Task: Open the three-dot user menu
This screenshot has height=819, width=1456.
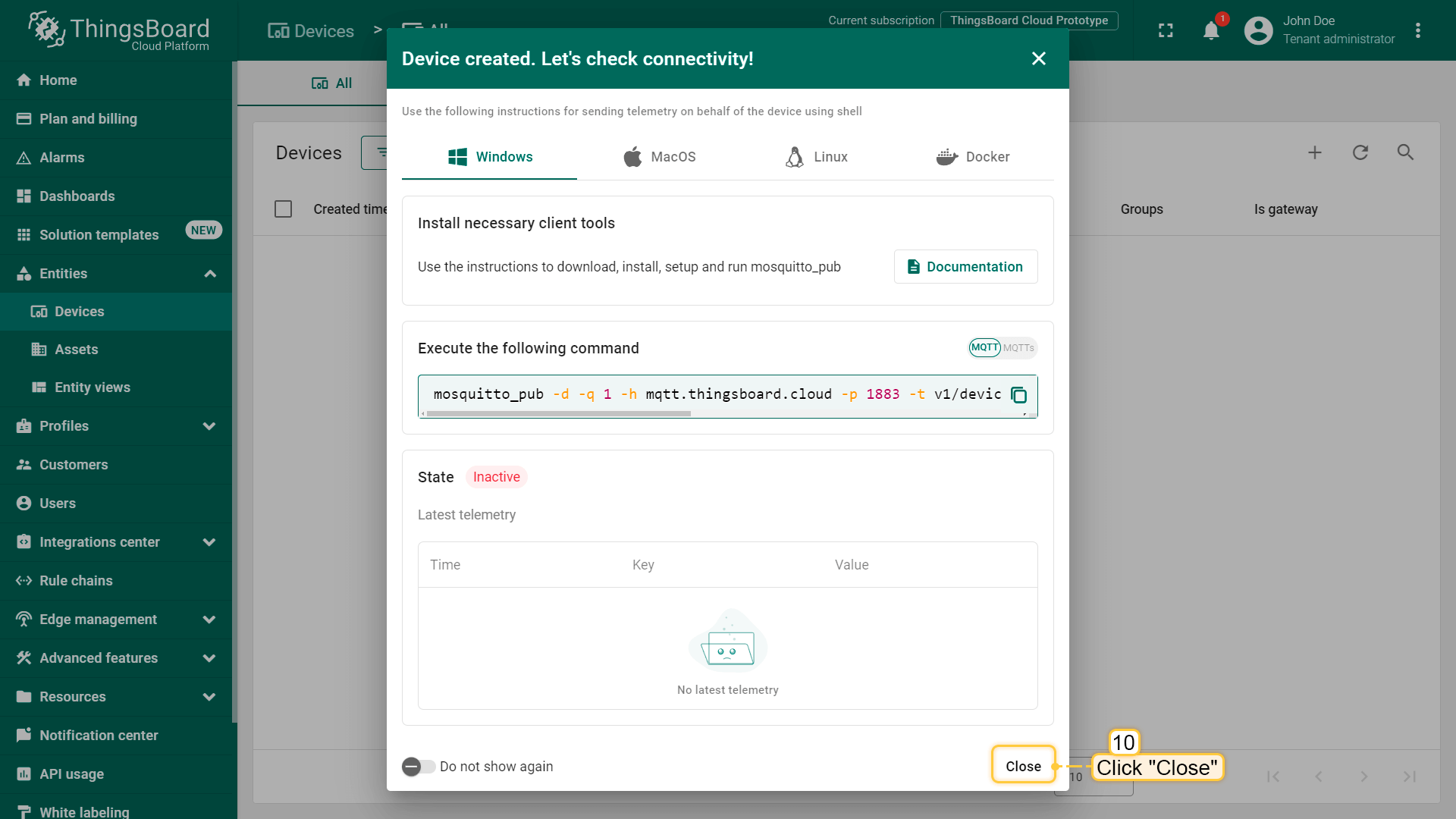Action: 1417,30
